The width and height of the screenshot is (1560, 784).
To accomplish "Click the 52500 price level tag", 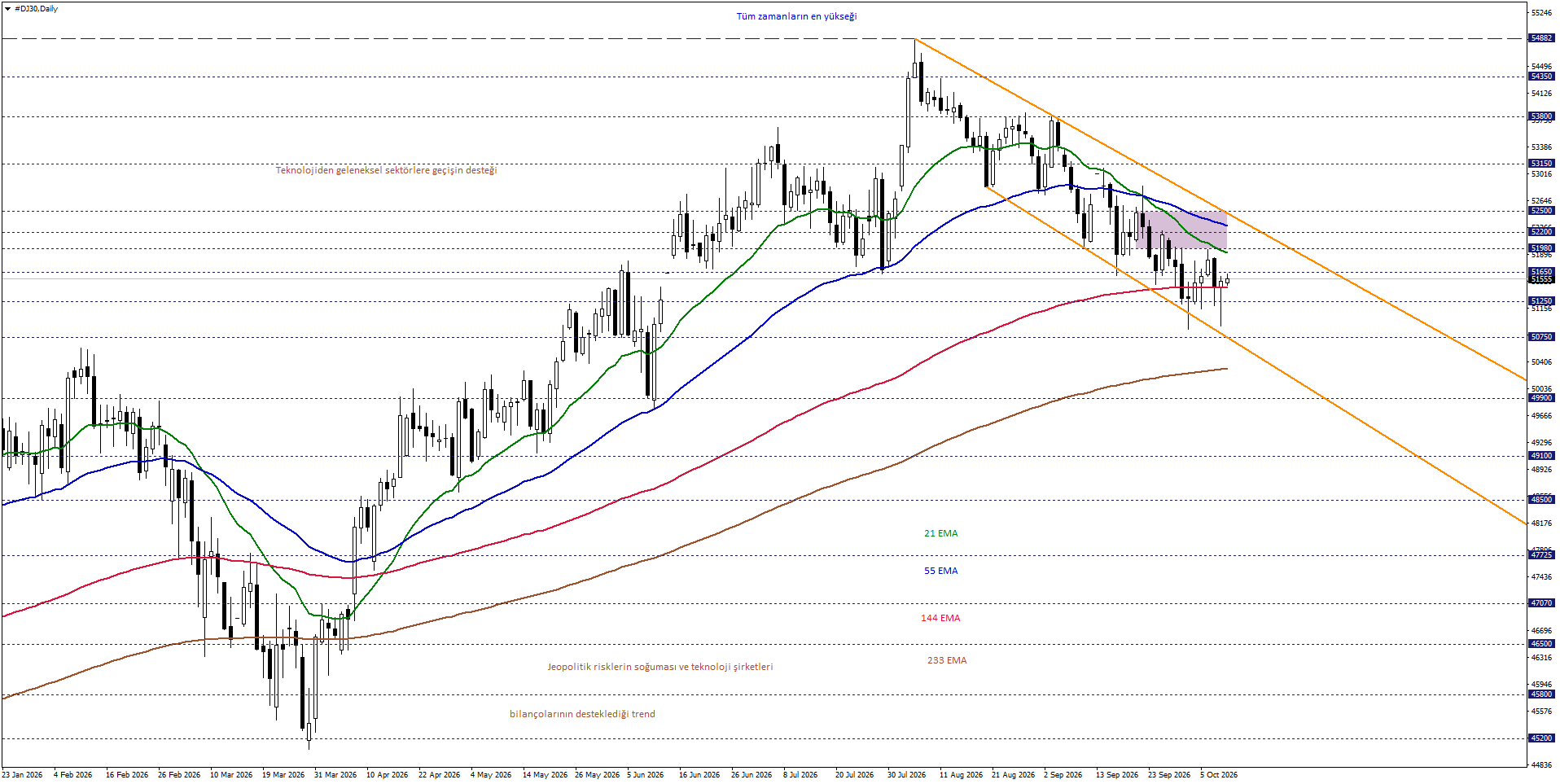I will [x=1541, y=211].
